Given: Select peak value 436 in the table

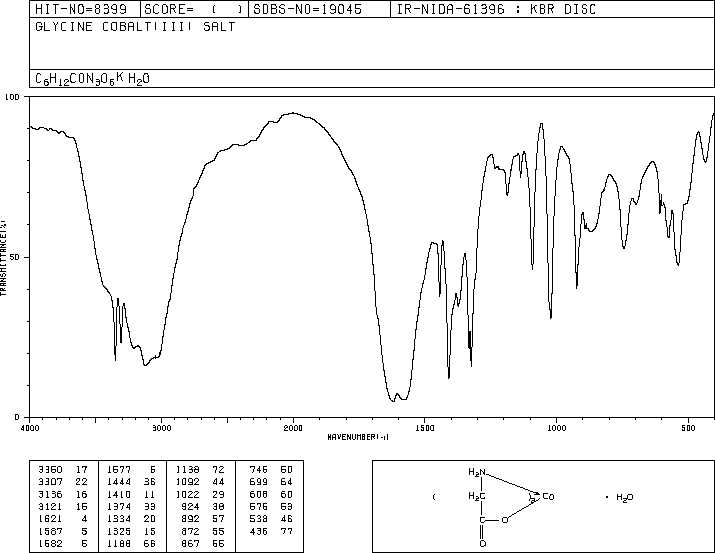Looking at the screenshot, I should click(x=259, y=531).
